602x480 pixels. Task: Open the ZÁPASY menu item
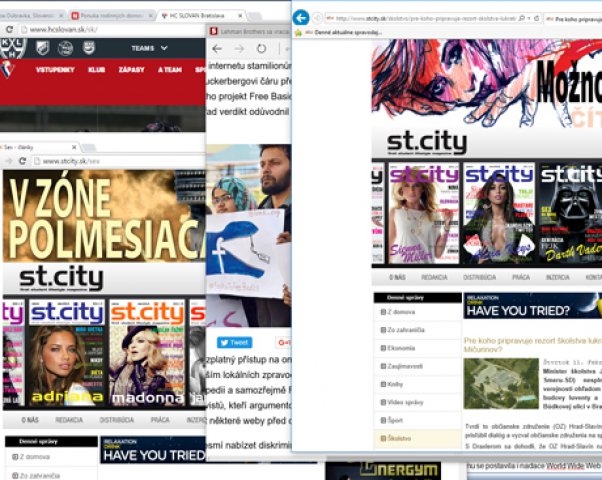pyautogui.click(x=132, y=70)
